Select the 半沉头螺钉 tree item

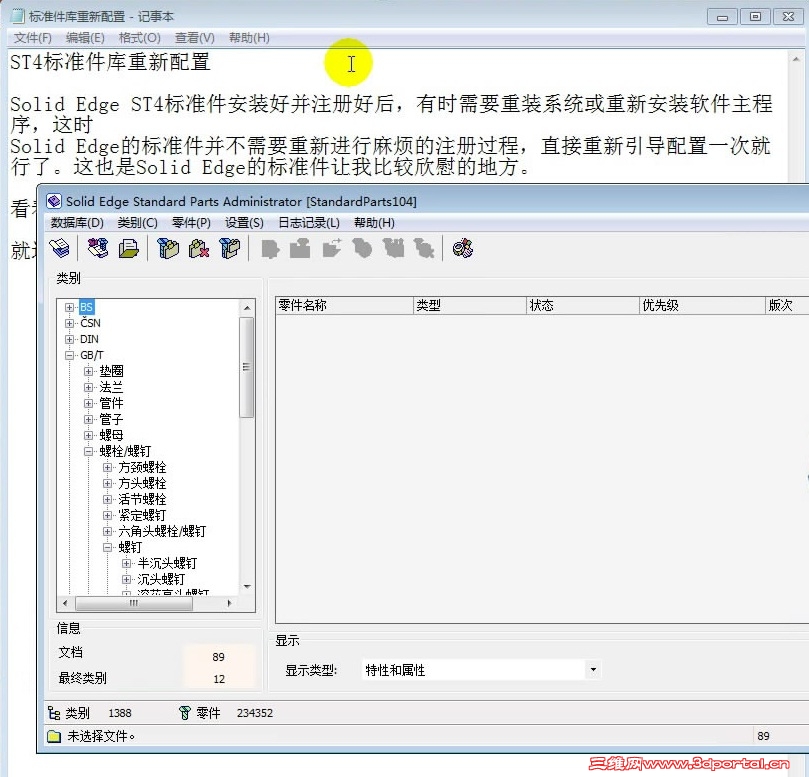pos(167,563)
